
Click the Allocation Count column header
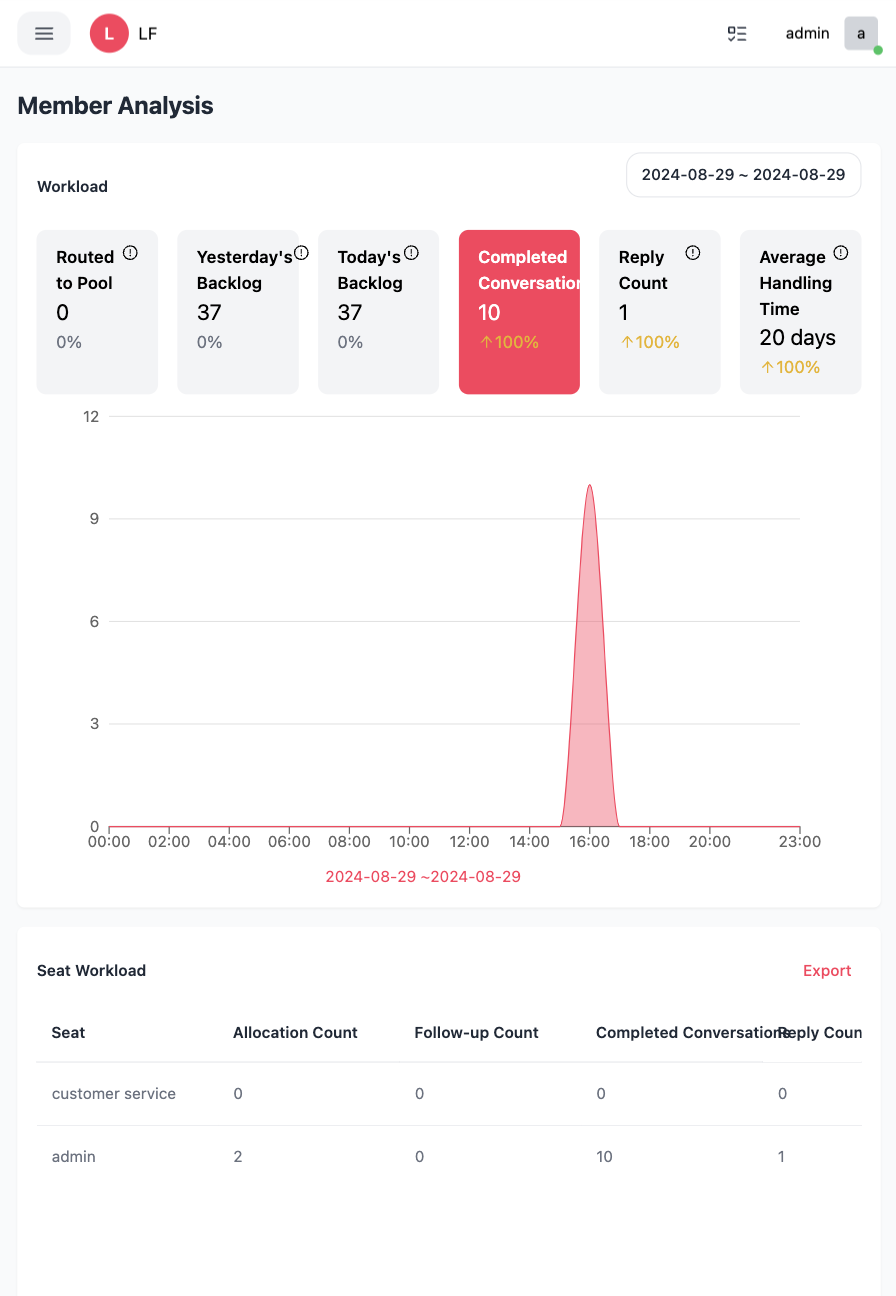click(295, 1033)
